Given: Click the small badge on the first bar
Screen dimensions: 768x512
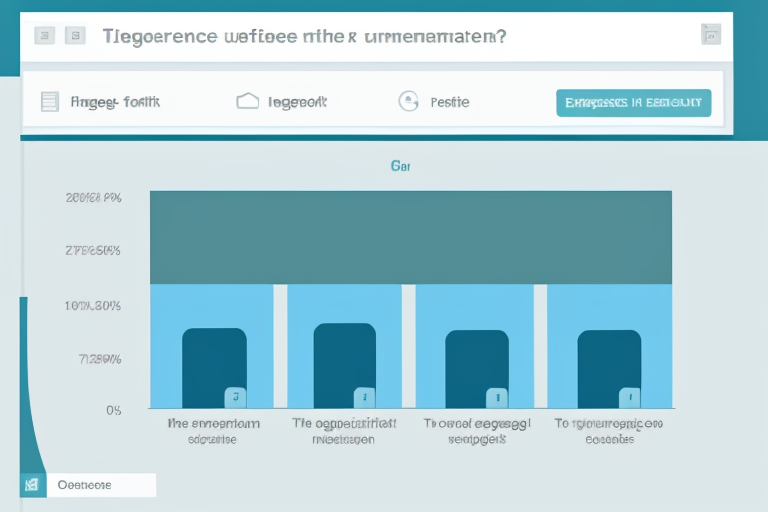Looking at the screenshot, I should 235,397.
